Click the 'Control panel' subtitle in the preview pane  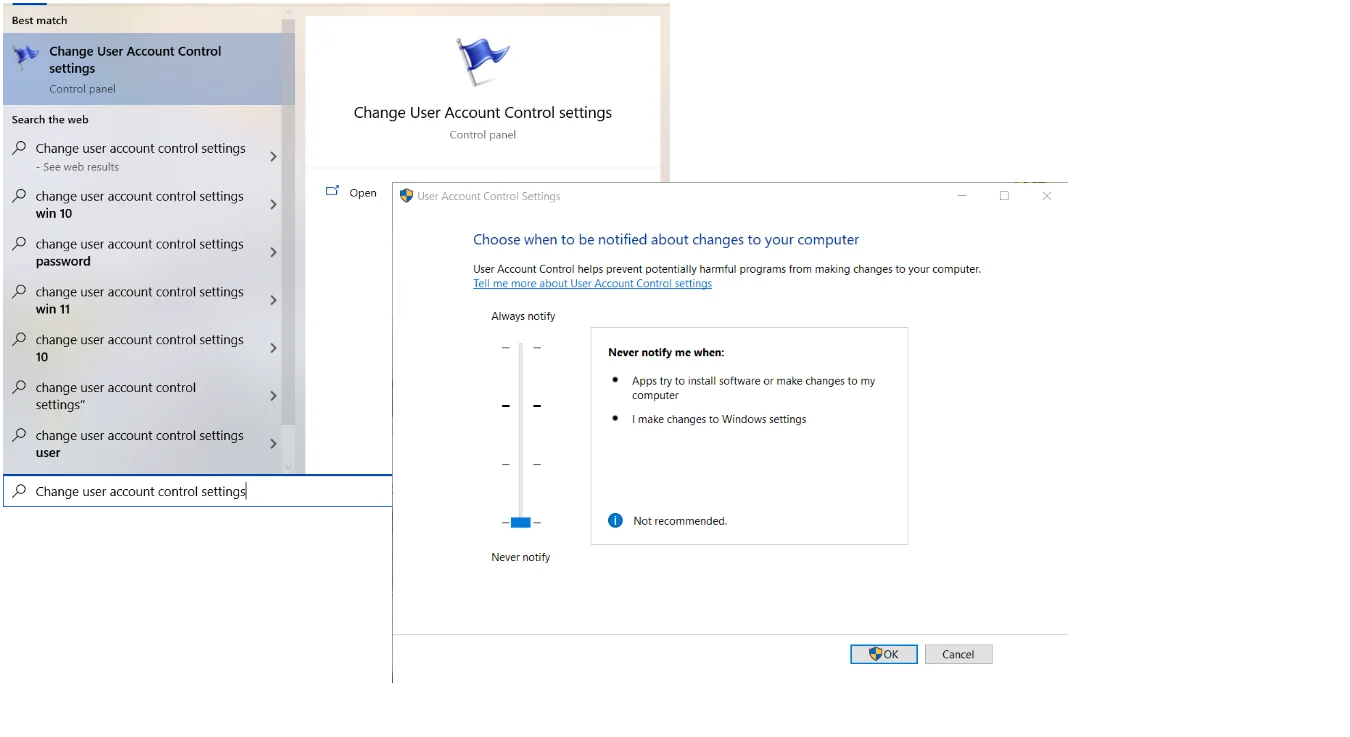(483, 135)
